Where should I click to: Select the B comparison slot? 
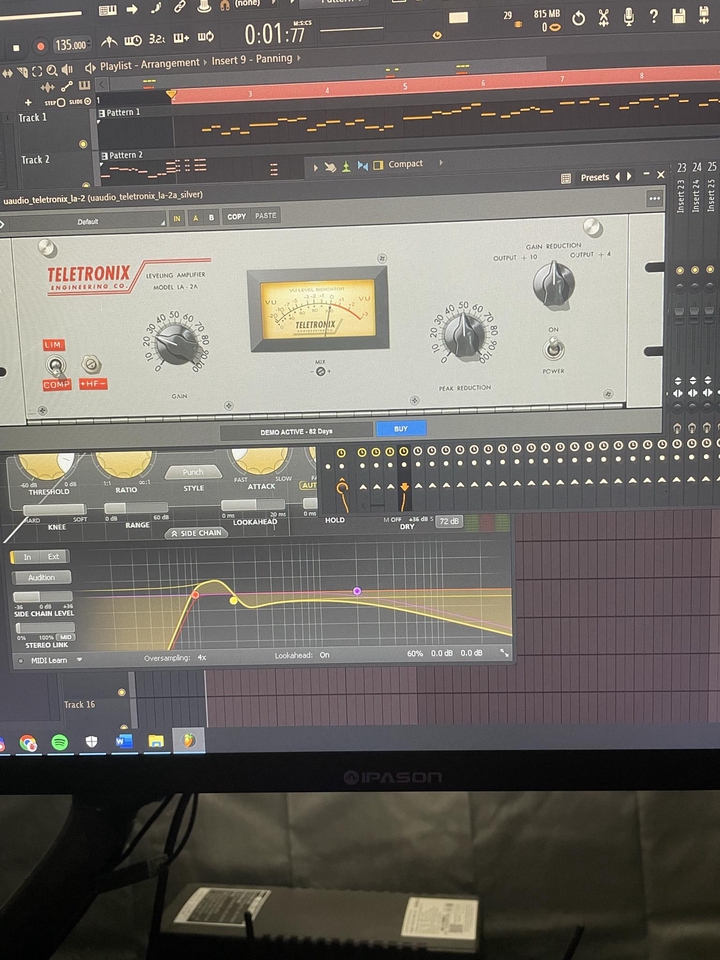pos(211,217)
